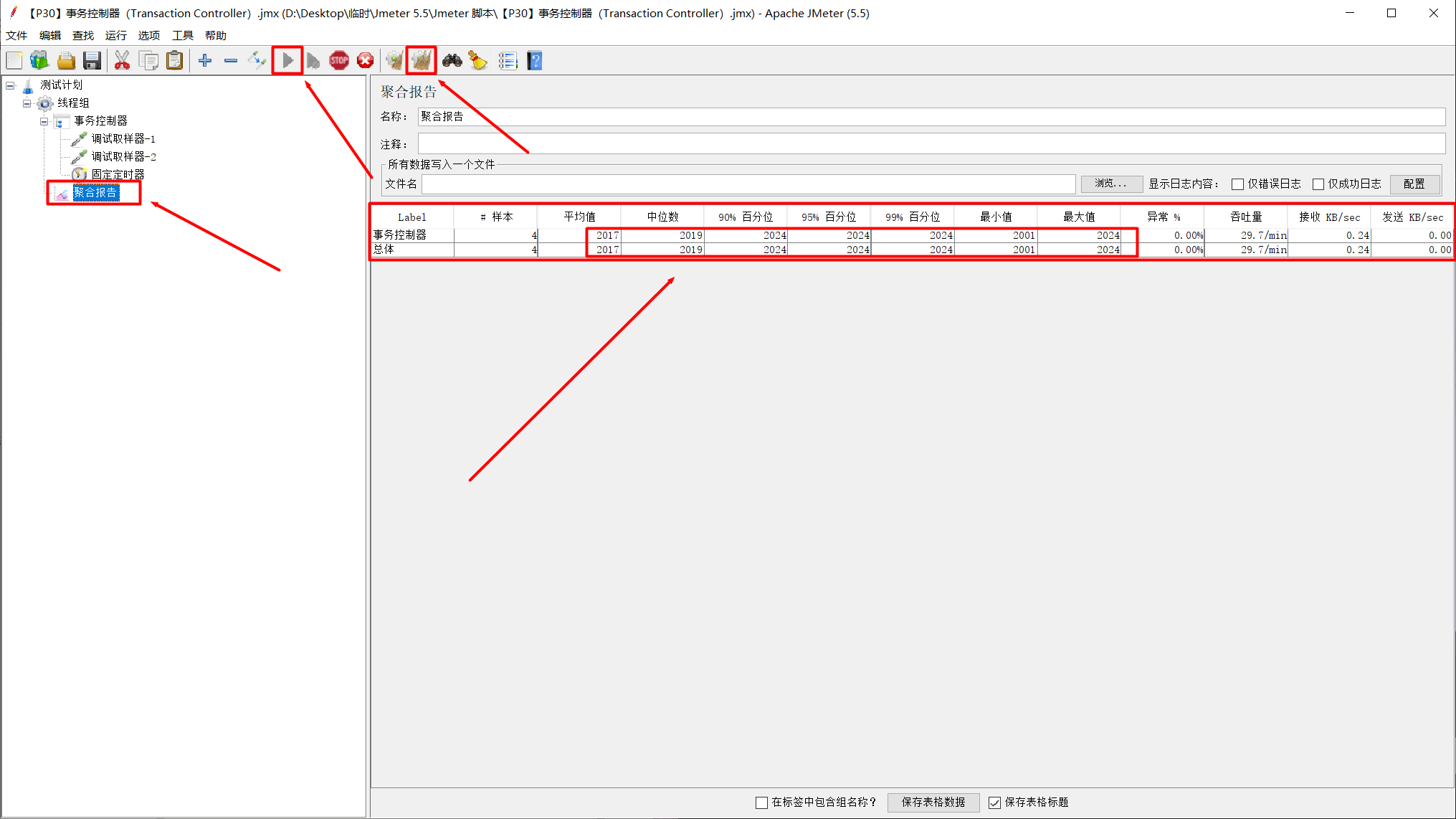Click the Cut scissors icon

123,61
